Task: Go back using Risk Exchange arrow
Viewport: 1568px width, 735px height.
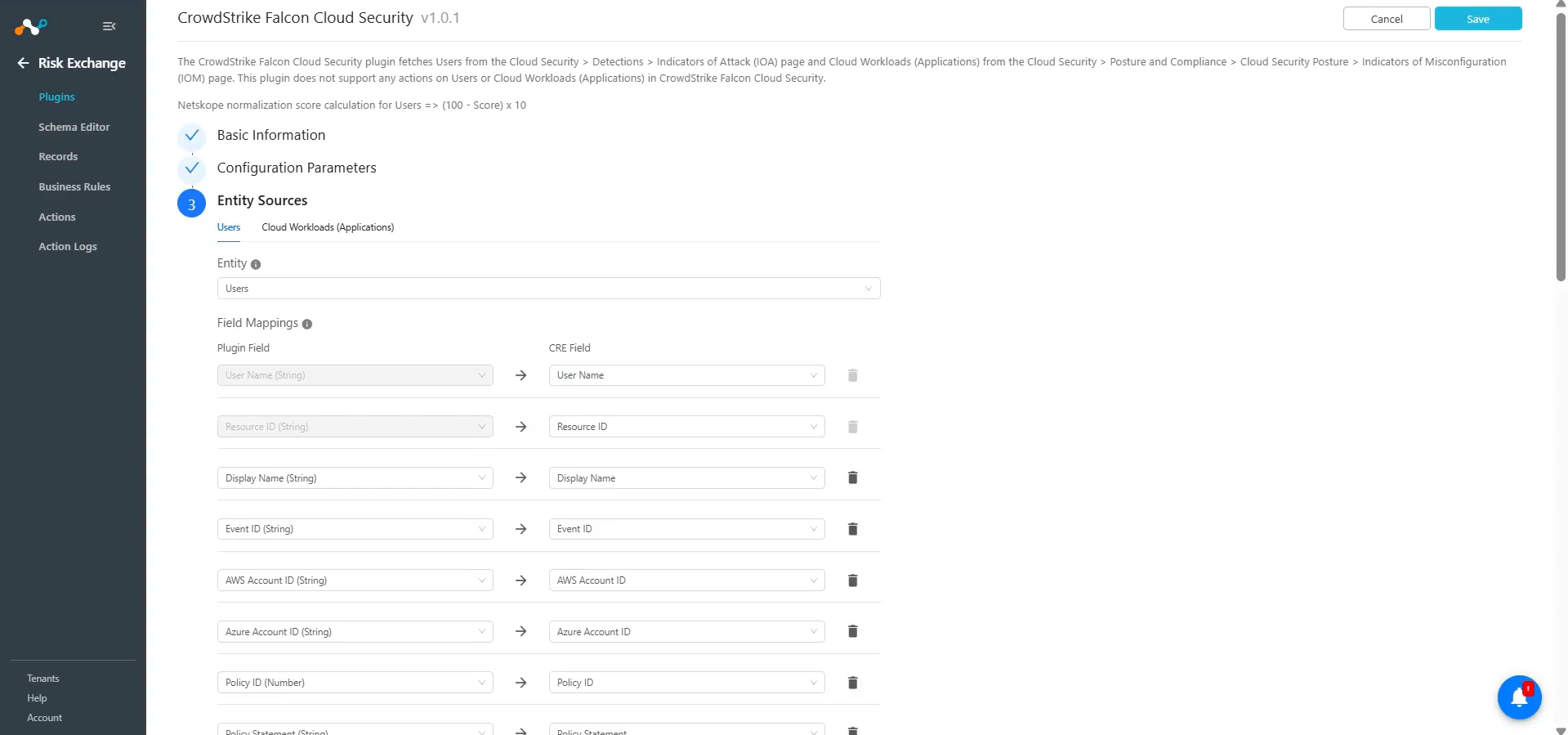Action: (23, 63)
